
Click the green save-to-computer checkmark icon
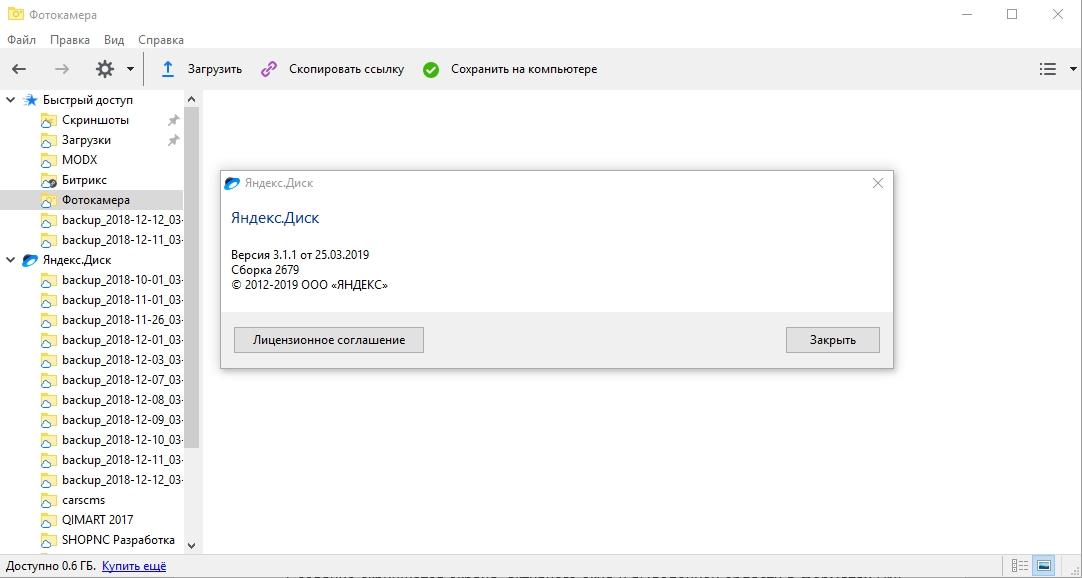(x=431, y=69)
